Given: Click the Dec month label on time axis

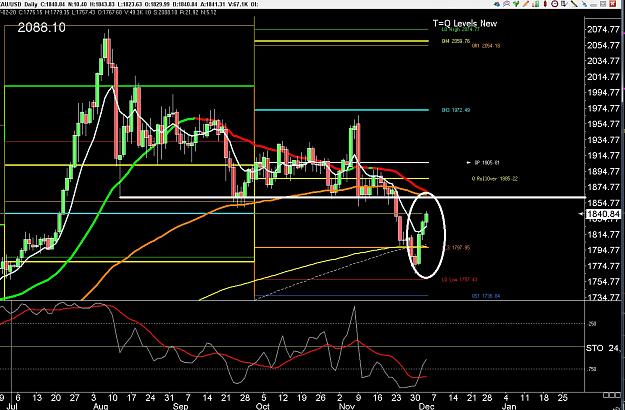Looking at the screenshot, I should 426,406.
